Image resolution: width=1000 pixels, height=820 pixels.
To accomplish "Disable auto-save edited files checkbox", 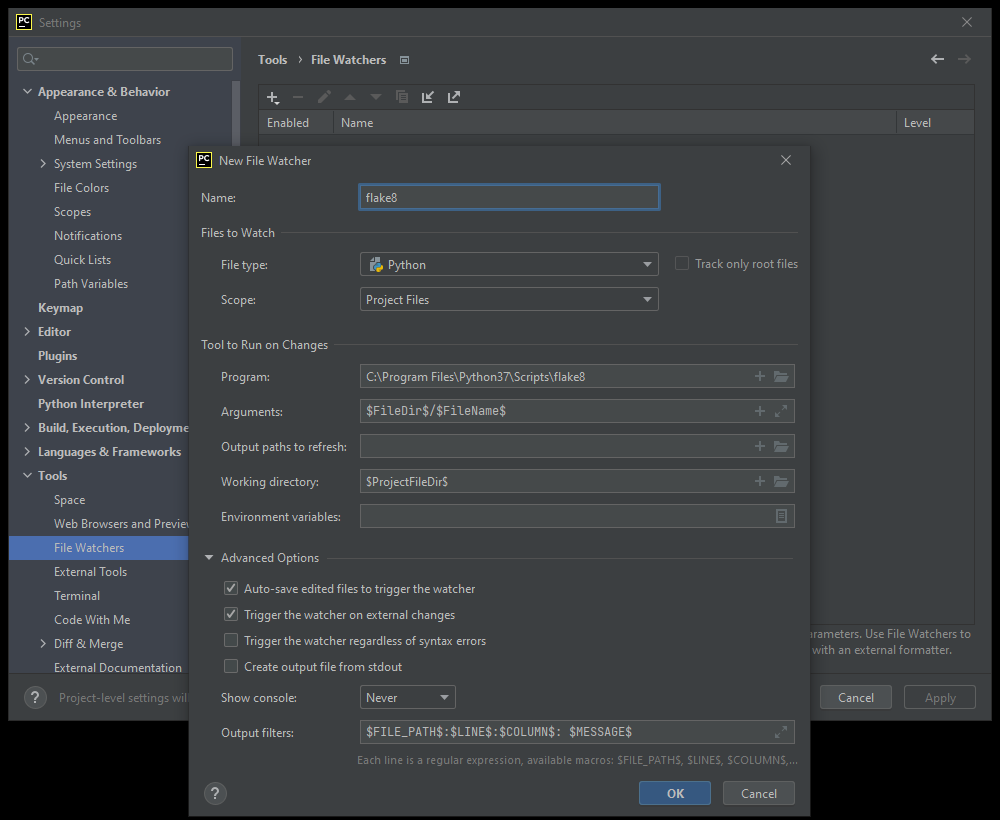I will coord(231,589).
